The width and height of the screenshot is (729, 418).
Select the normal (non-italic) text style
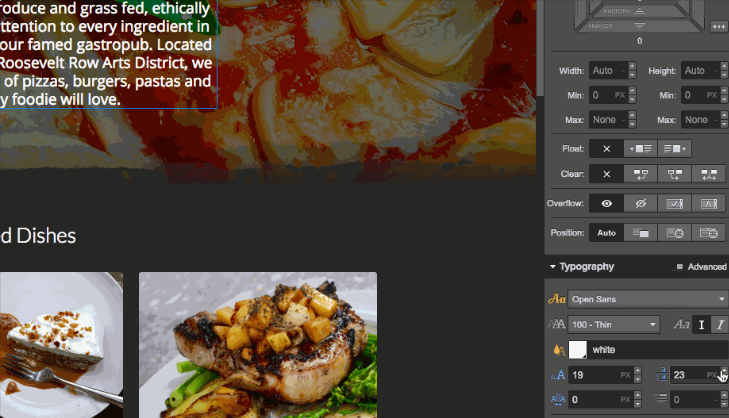[x=701, y=325]
